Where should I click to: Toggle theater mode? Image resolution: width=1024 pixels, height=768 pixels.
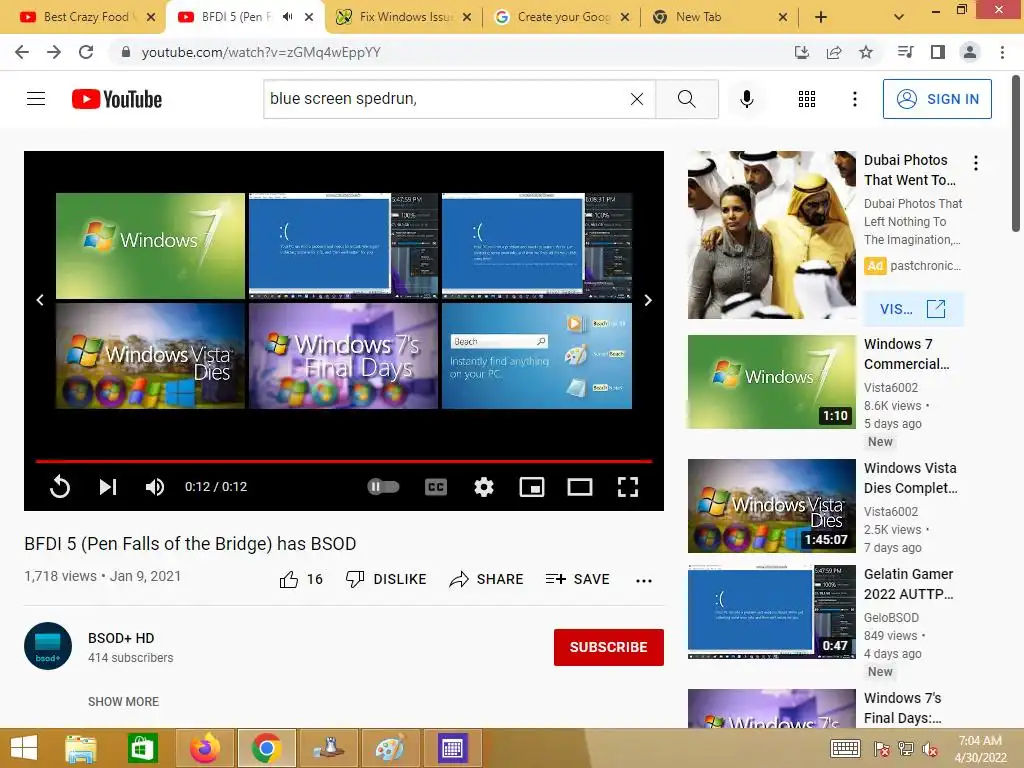pos(580,487)
